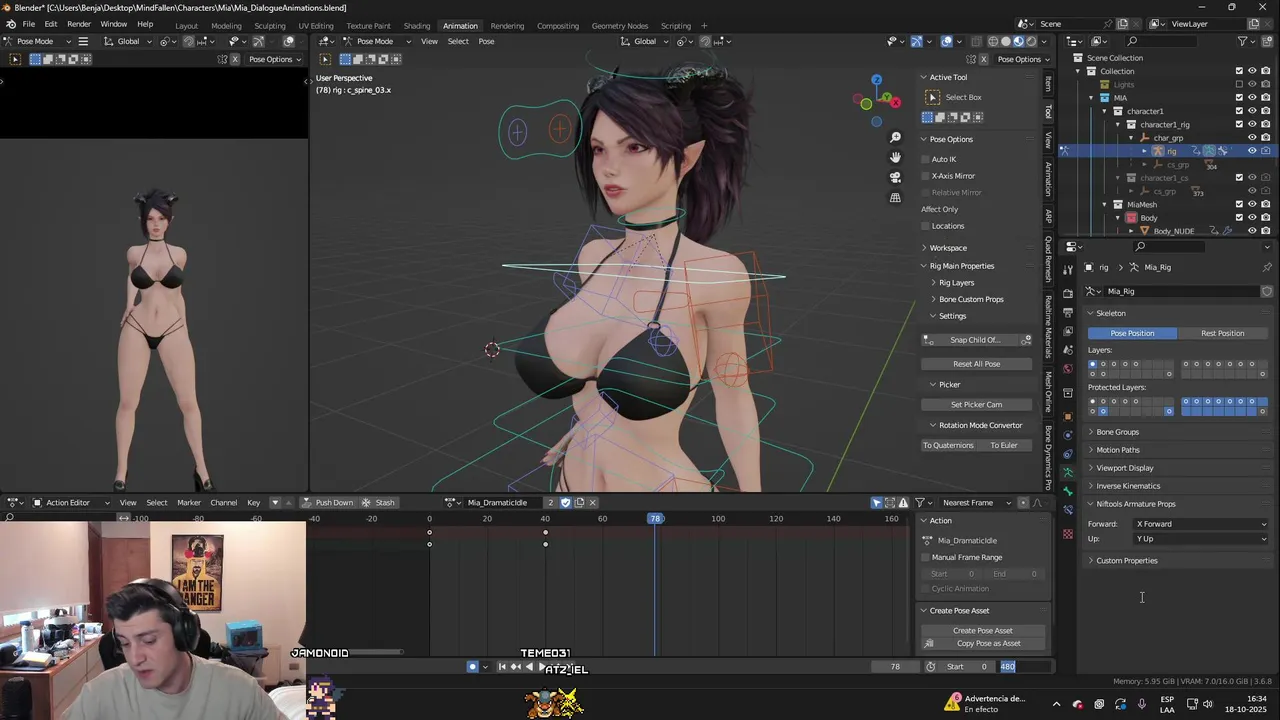Click the fake user shield beside Mia_Rig
Image resolution: width=1280 pixels, height=720 pixels.
pos(1267,291)
